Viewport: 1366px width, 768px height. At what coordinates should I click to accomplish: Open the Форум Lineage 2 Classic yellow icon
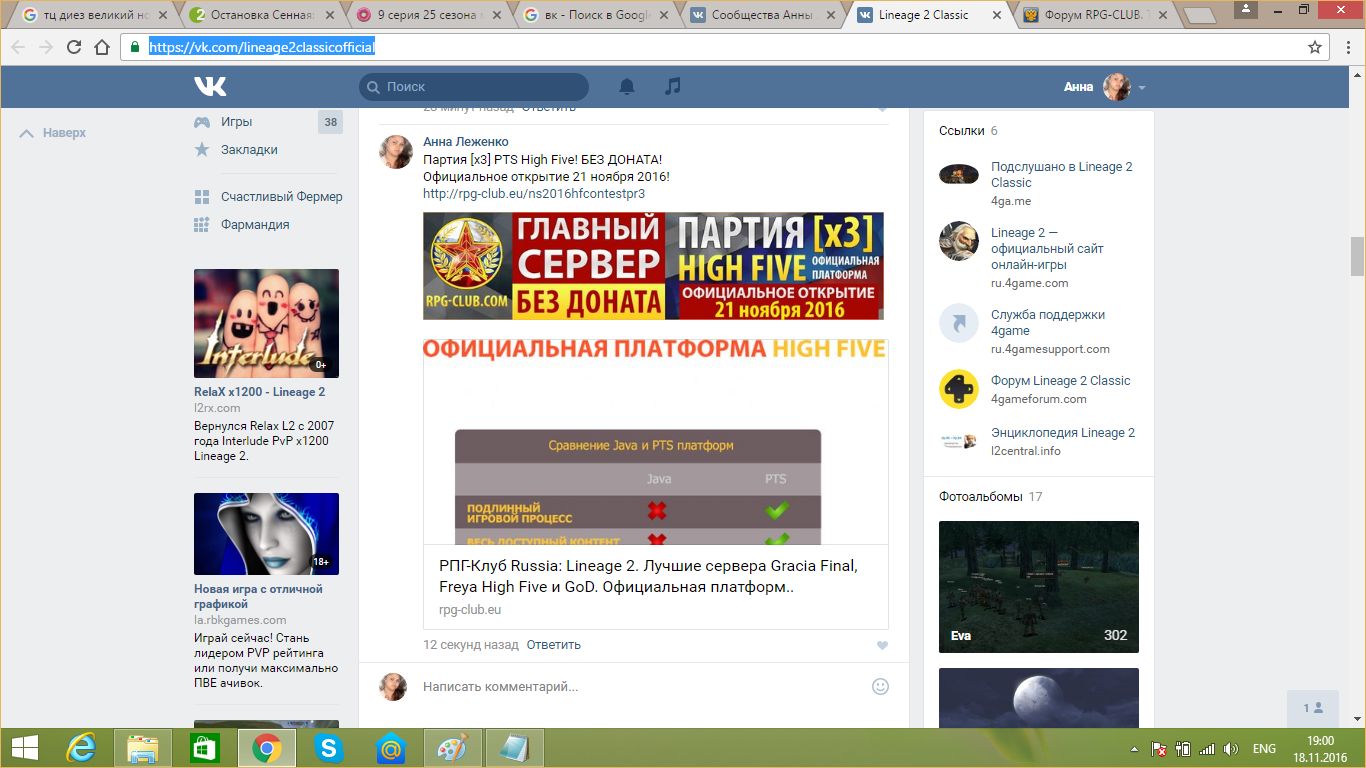pos(959,389)
